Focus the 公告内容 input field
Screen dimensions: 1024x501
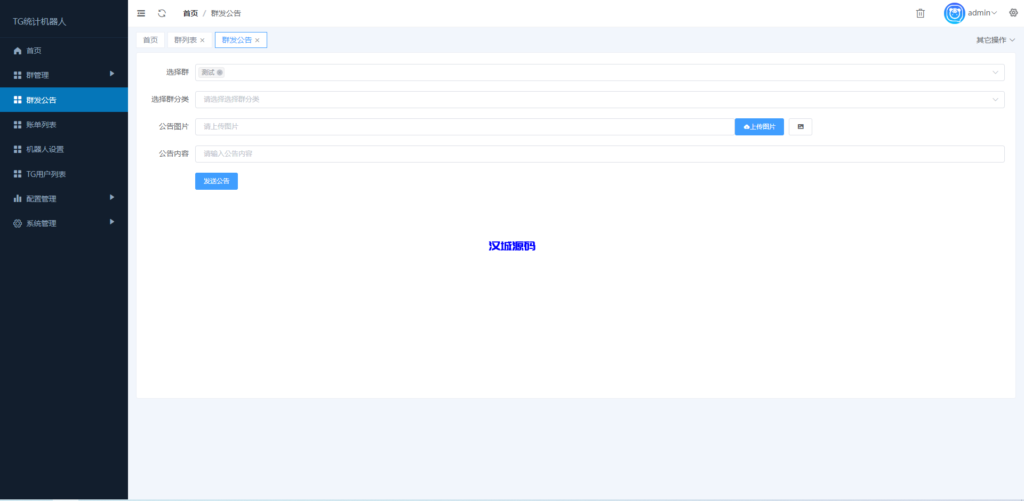tap(599, 154)
